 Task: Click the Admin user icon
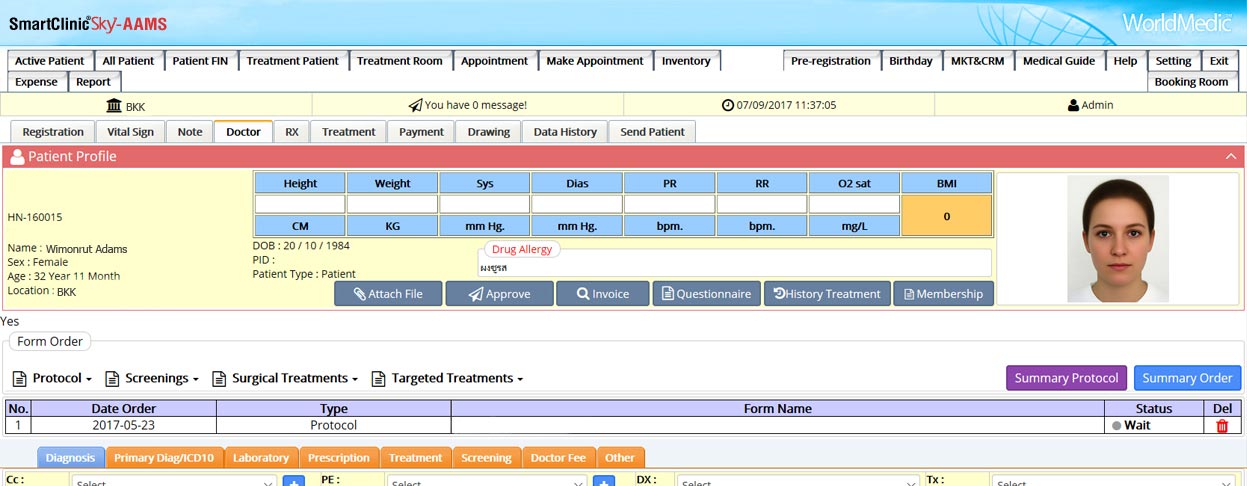click(1073, 105)
